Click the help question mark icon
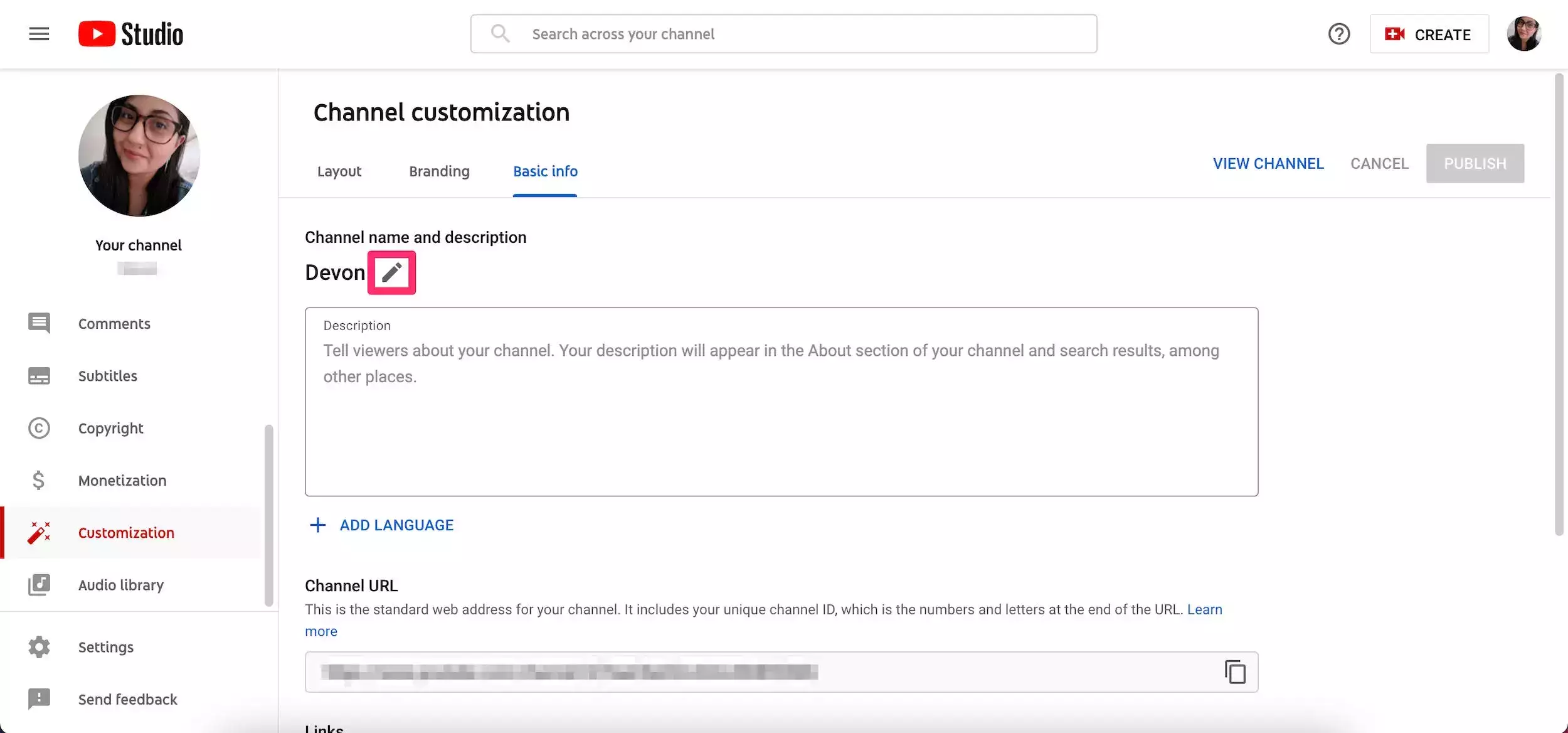Viewport: 1568px width, 733px height. [x=1338, y=34]
